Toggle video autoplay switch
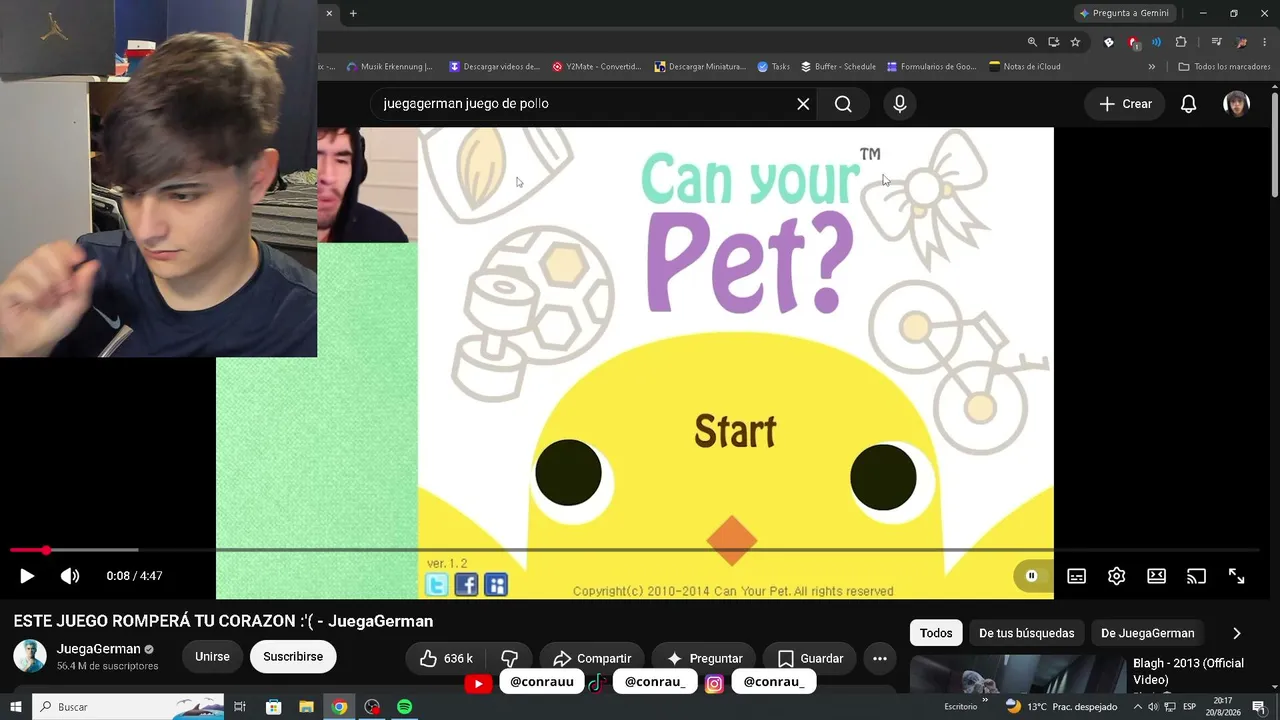Viewport: 1280px width, 720px height. pos(1032,576)
